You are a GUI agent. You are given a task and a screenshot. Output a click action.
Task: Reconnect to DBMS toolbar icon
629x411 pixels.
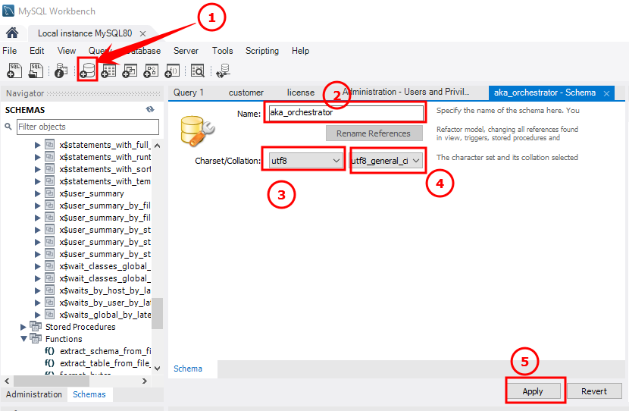tap(223, 71)
